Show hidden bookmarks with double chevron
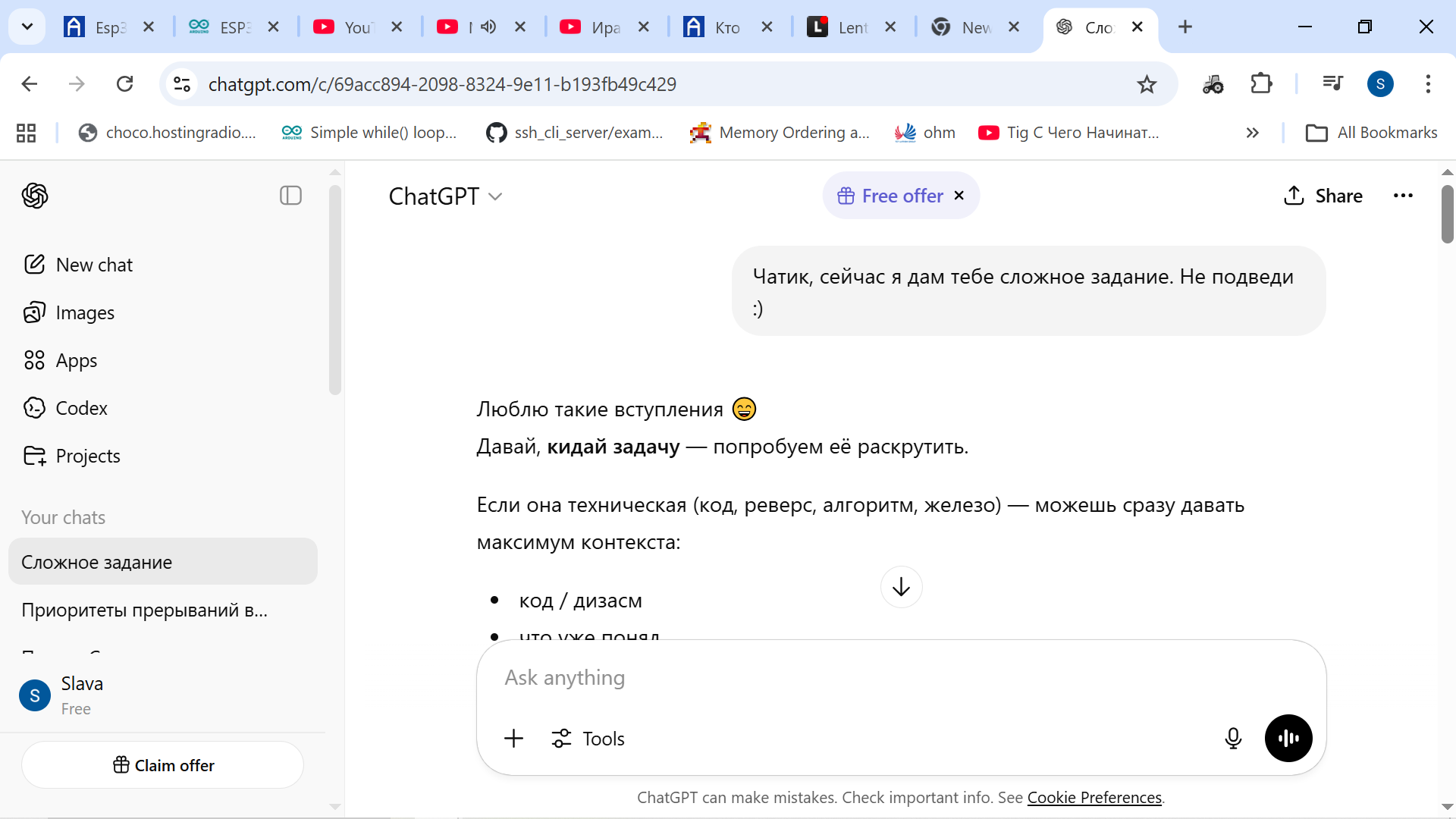 click(x=1252, y=133)
